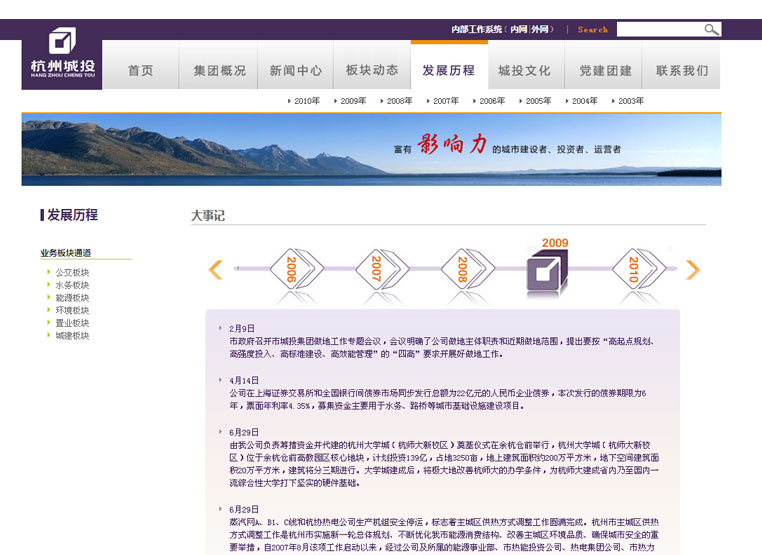Image resolution: width=762 pixels, height=555 pixels.
Task: Click the 杭州城投 logo
Action: (x=61, y=55)
